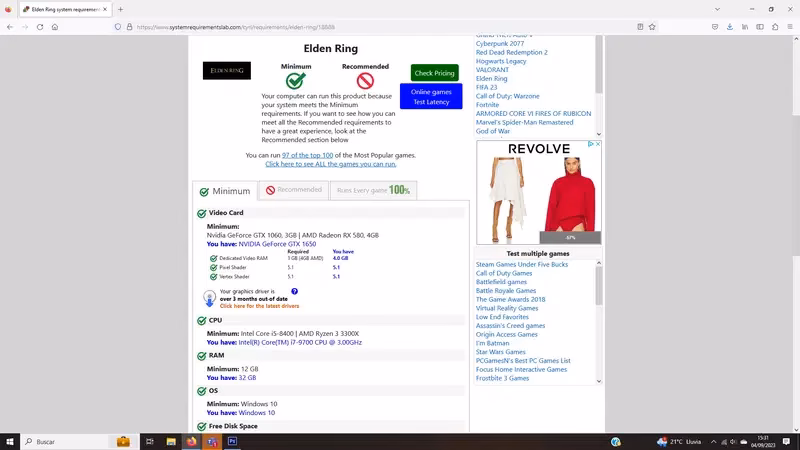Open ARMORED CORE VI FIRES OF RUBICON link

534,113
